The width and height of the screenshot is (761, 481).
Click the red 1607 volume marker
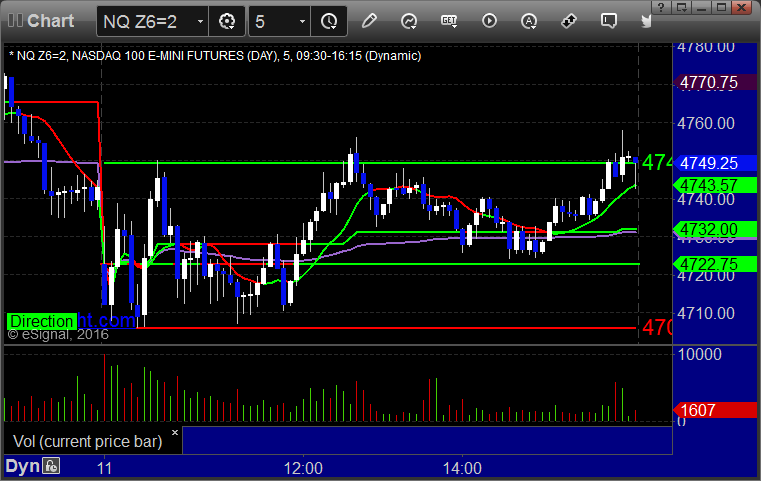click(714, 410)
